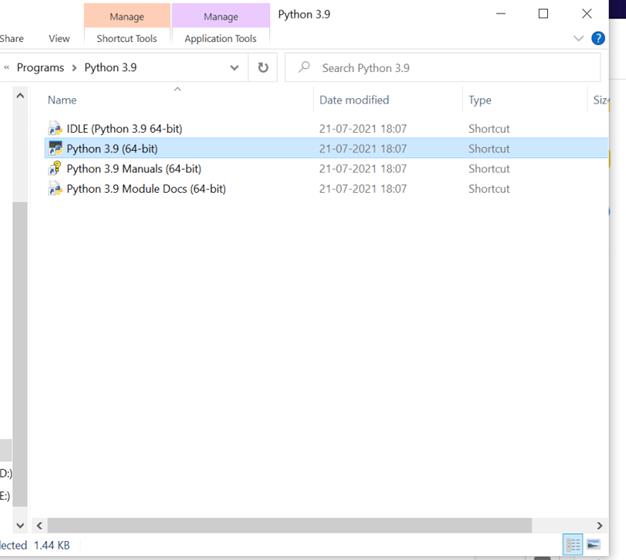Image resolution: width=626 pixels, height=560 pixels.
Task: Open the Share ribbon tab
Action: coord(11,39)
